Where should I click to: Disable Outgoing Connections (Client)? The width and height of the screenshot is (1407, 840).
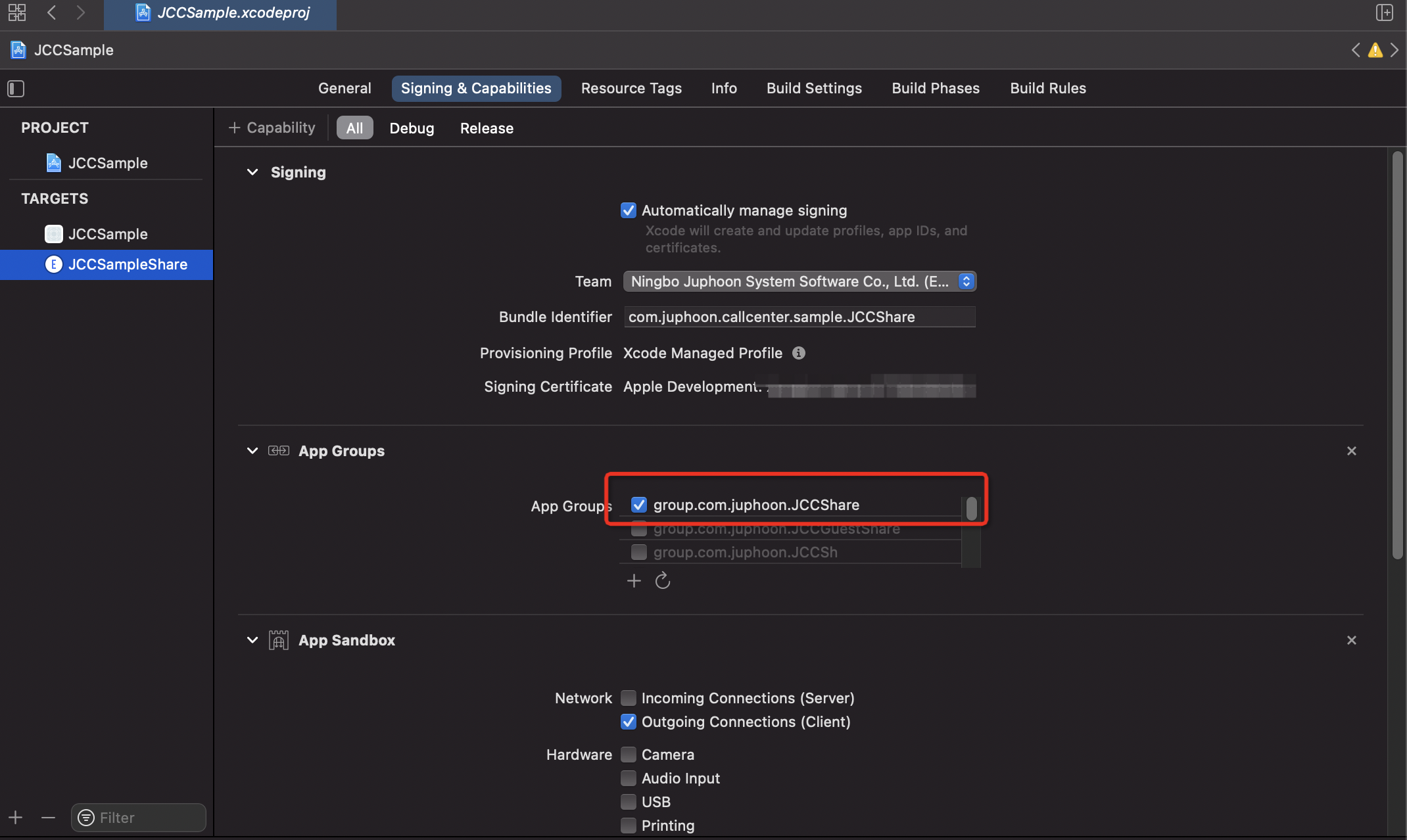coord(629,722)
